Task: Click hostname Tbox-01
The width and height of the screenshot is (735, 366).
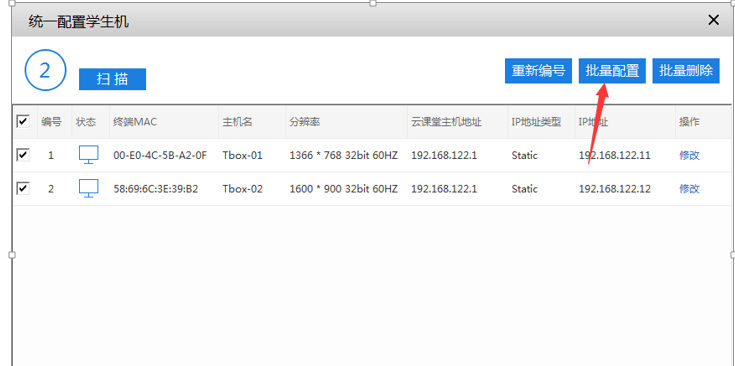Action: point(242,156)
